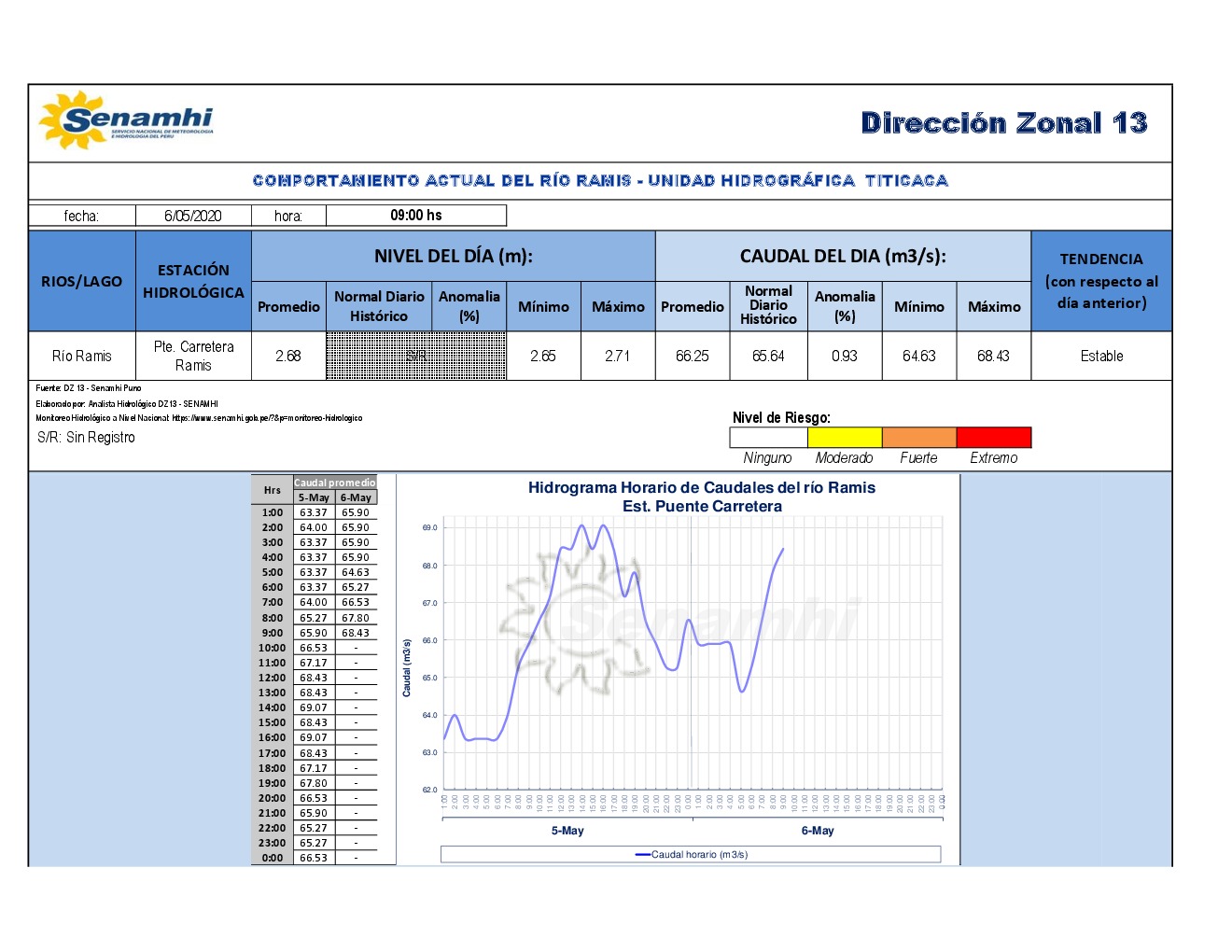This screenshot has width=1232, height=952.
Task: Select the red Extremo risk swatch
Action: tap(993, 437)
